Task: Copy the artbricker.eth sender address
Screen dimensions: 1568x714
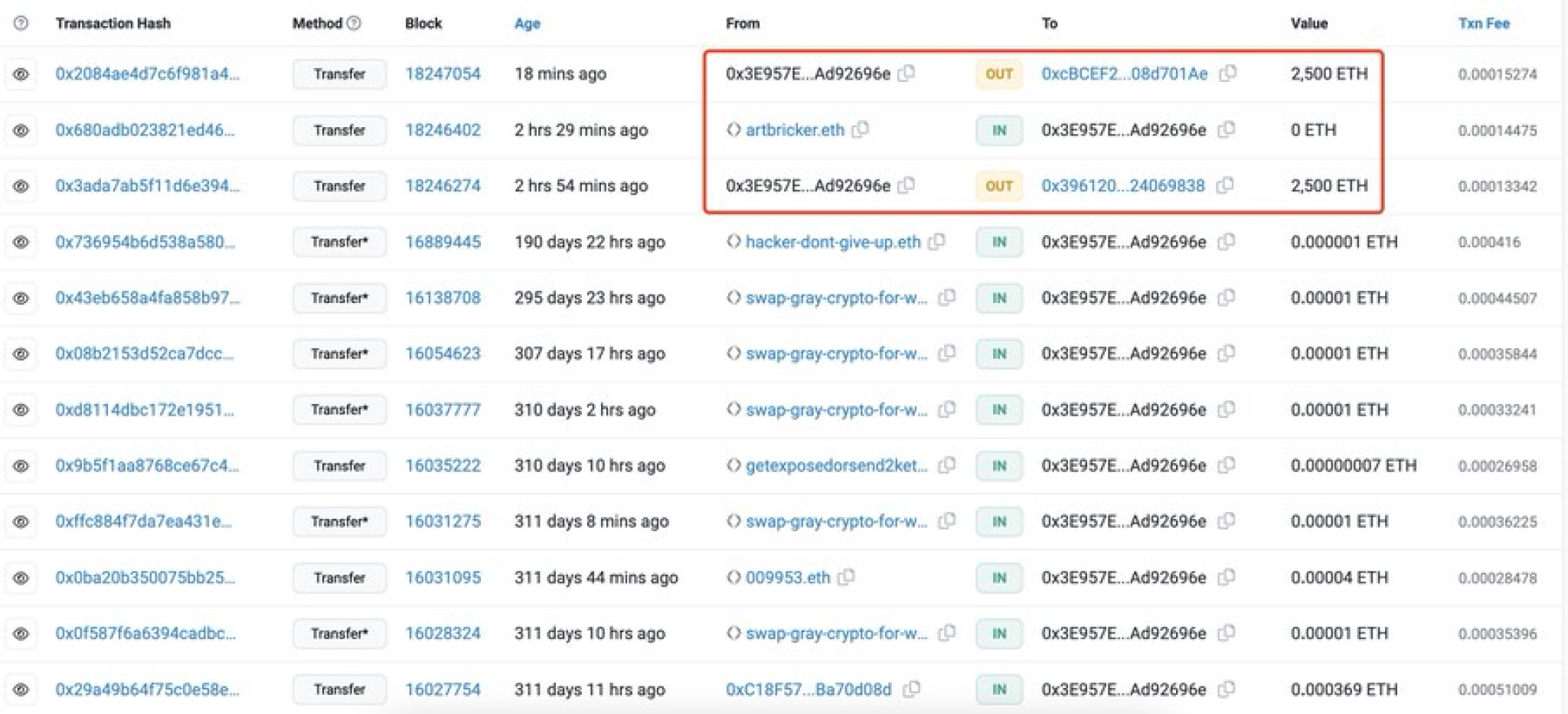Action: tap(861, 129)
